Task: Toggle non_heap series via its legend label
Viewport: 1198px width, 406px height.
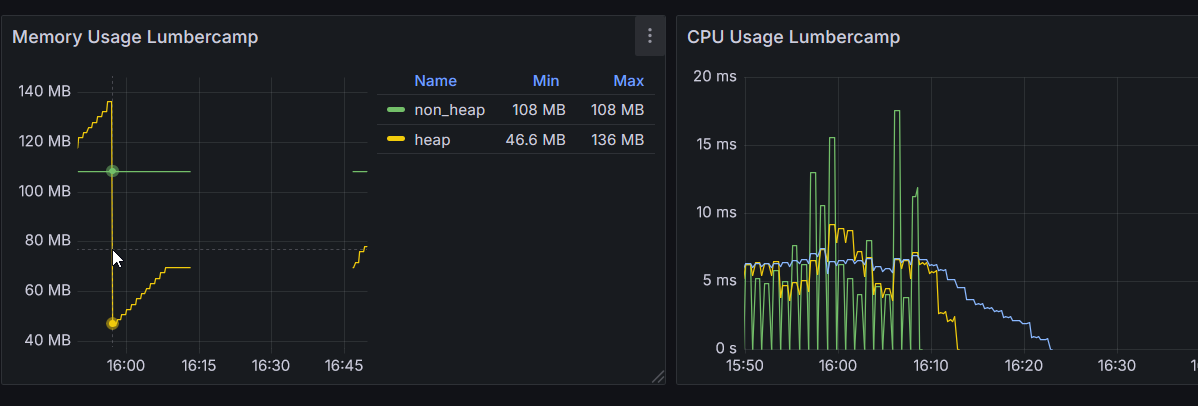Action: coord(449,110)
